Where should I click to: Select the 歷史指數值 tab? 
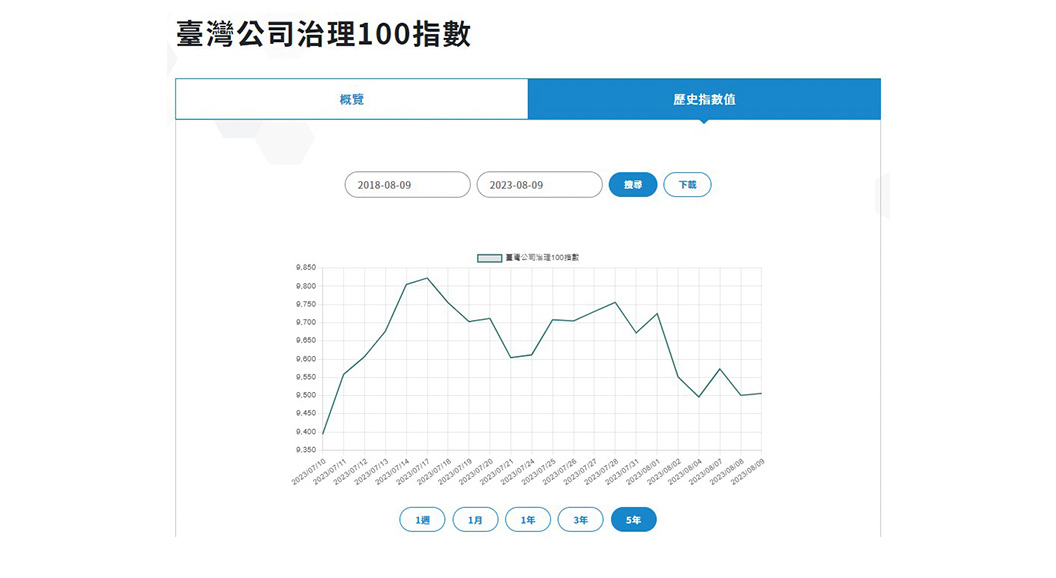pos(704,99)
